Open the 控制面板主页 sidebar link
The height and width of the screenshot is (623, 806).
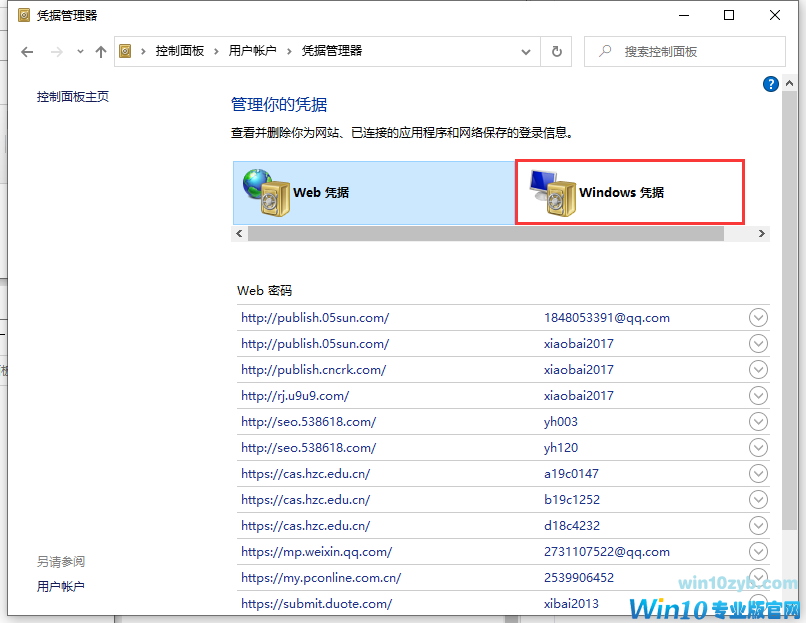point(72,97)
